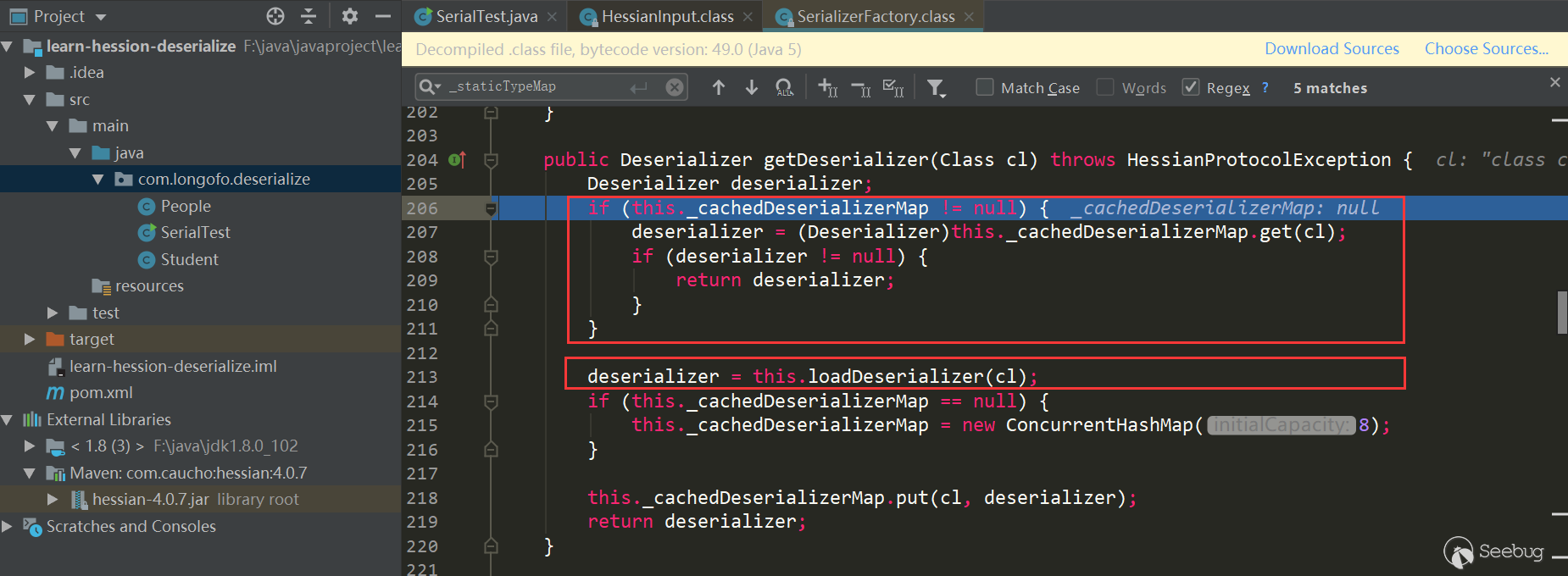Open Project panel settings gear

pos(350,16)
